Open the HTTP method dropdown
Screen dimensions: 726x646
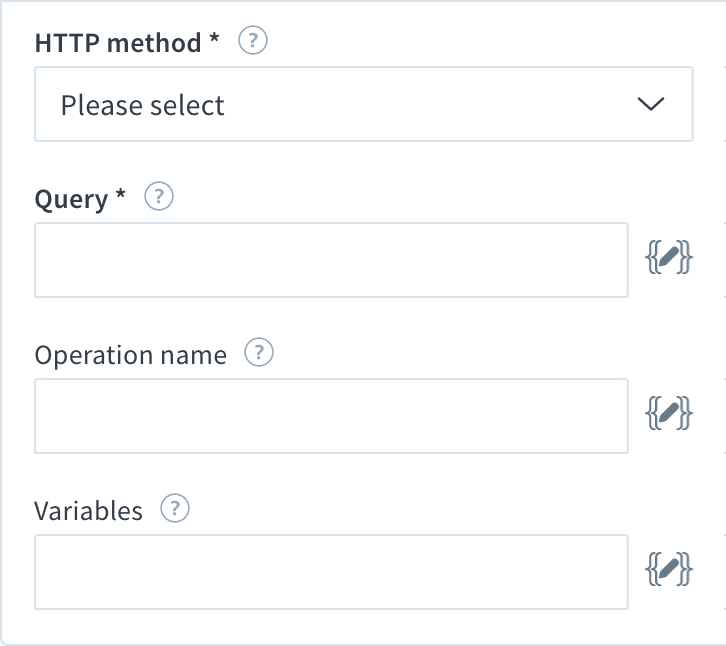point(363,104)
